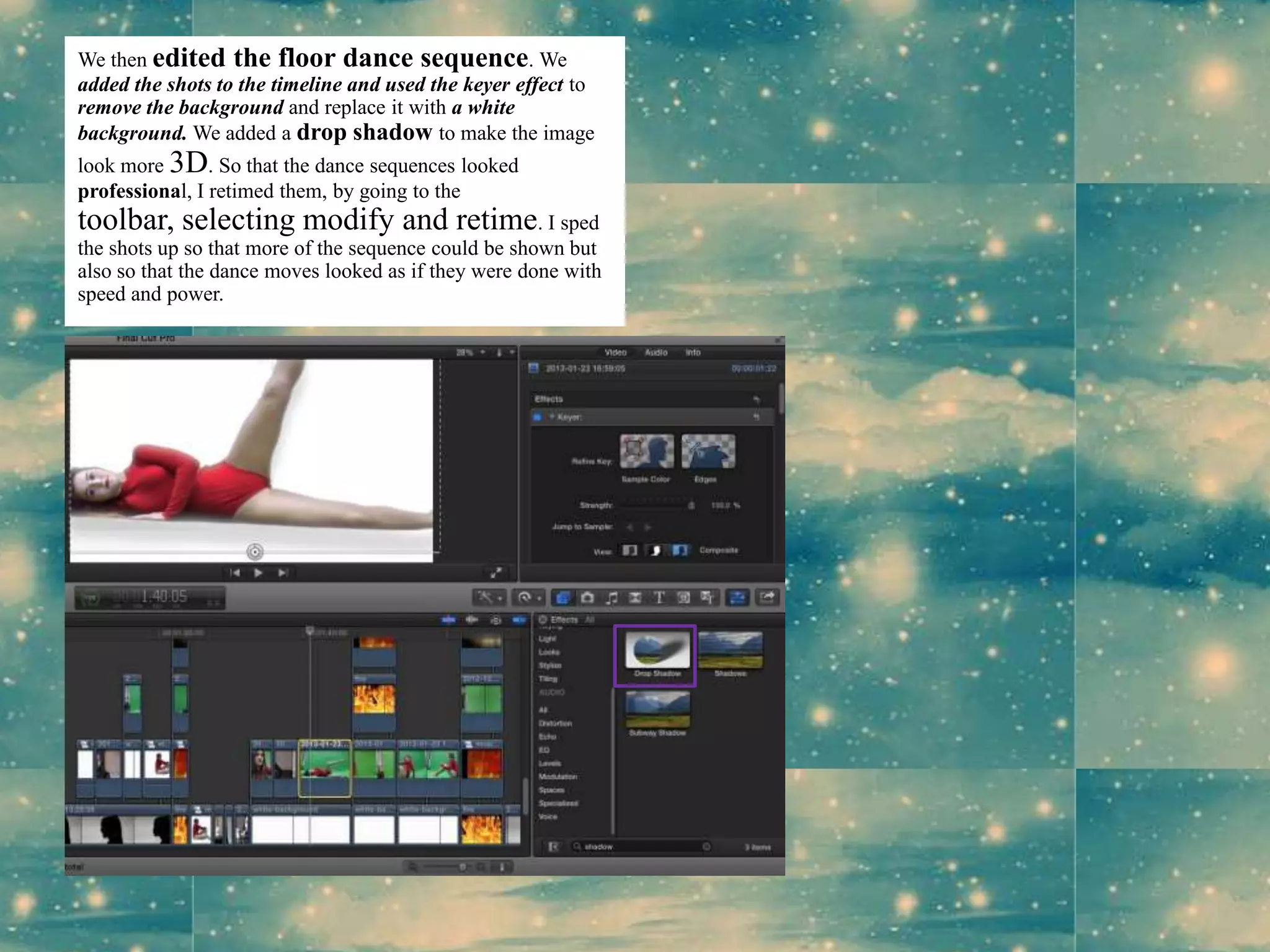Open the Titles browser T icon
Viewport: 1270px width, 952px height.
659,597
